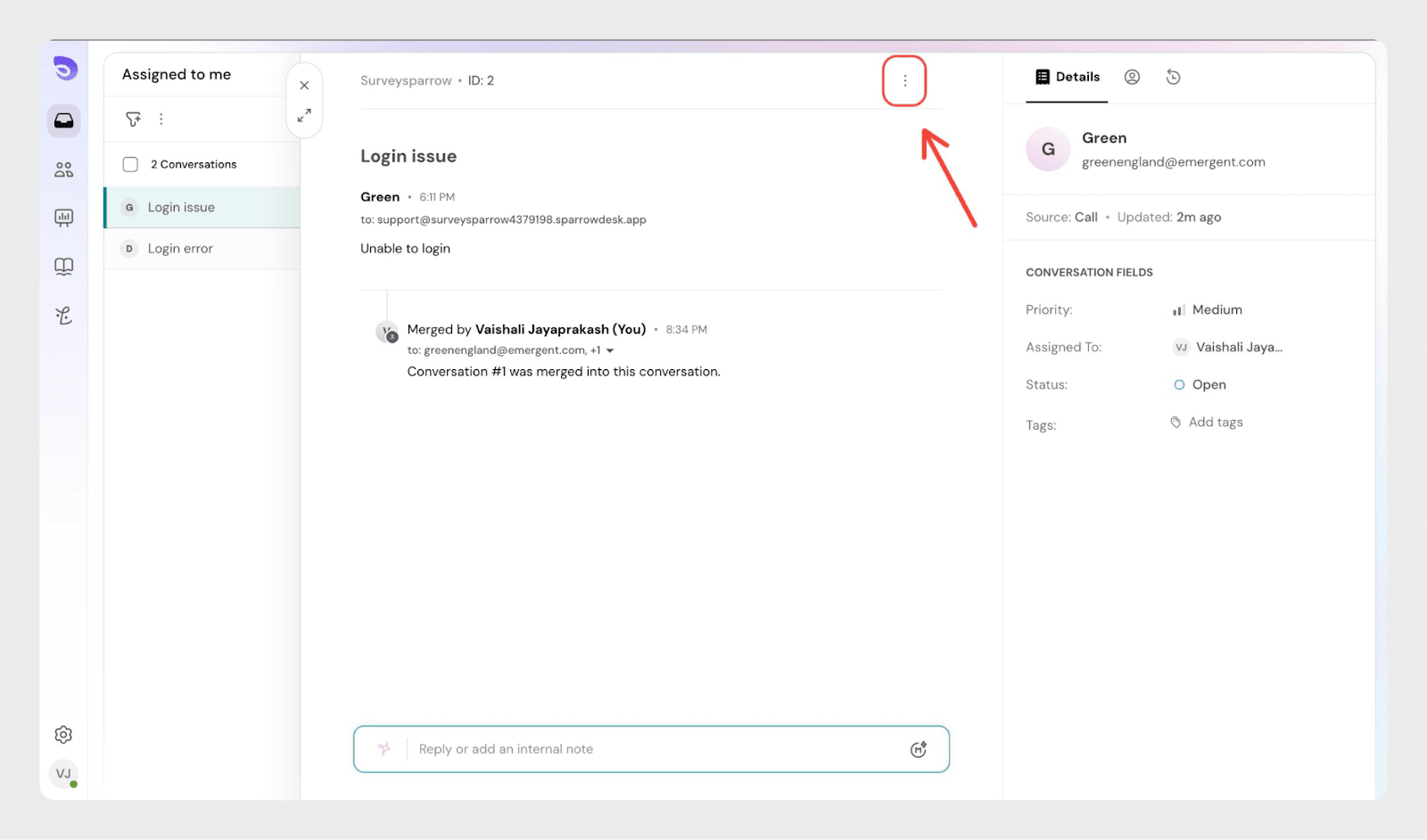Open Settings gear in sidebar

tap(63, 735)
